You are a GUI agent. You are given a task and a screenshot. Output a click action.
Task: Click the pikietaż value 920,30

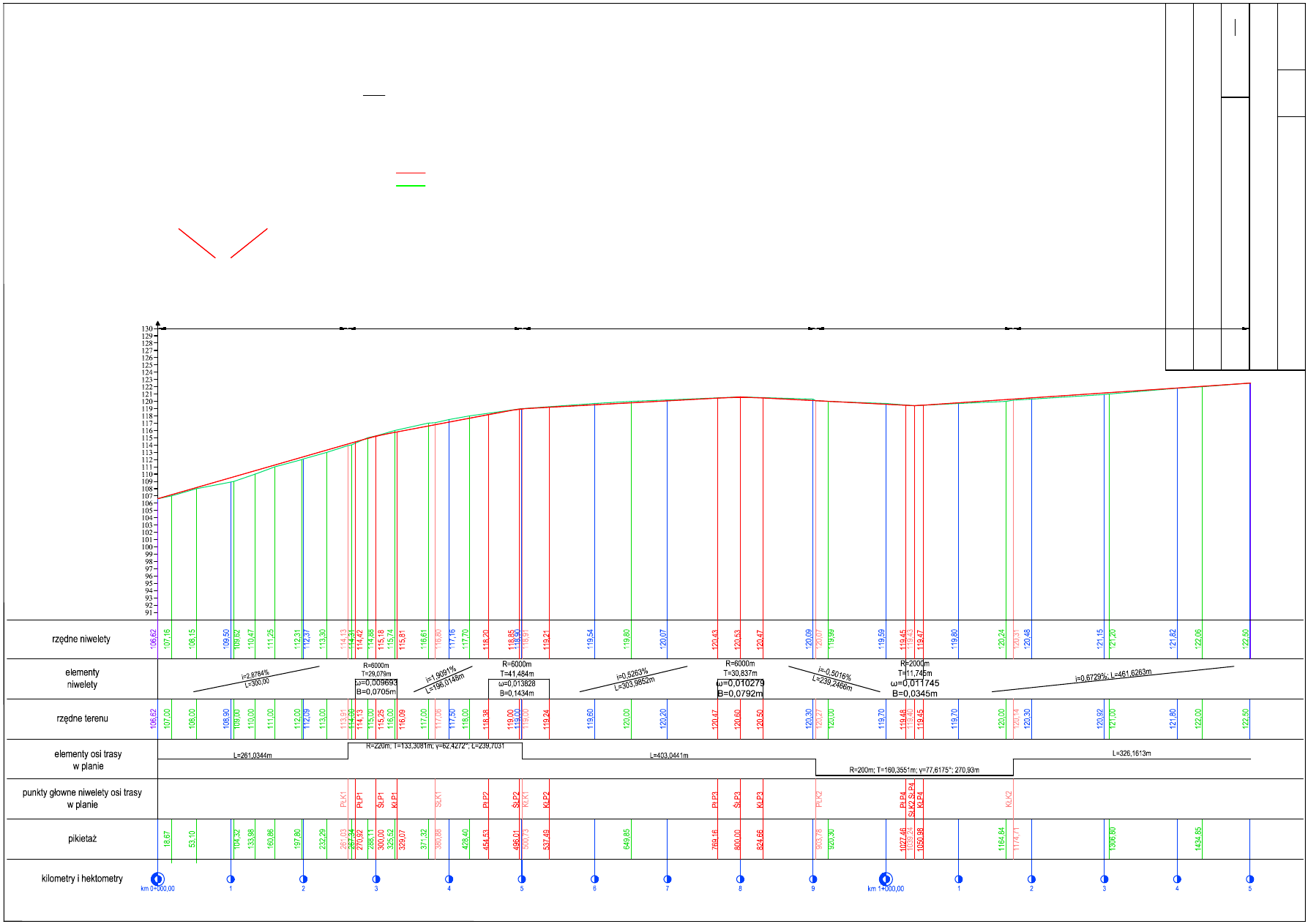pos(830,838)
